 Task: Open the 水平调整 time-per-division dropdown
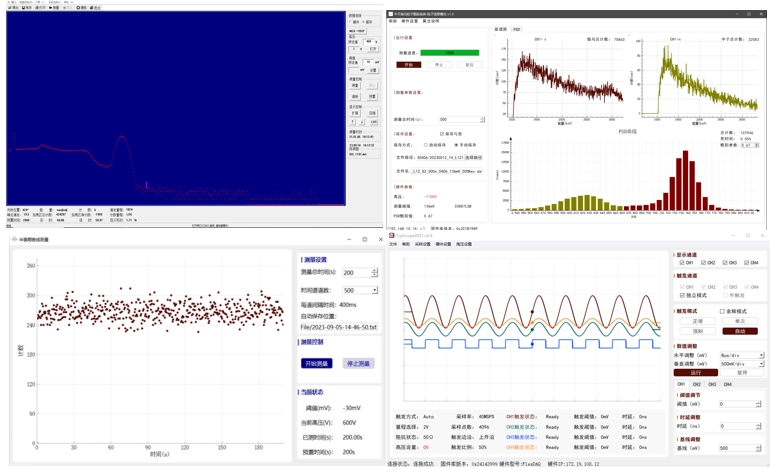[741, 355]
